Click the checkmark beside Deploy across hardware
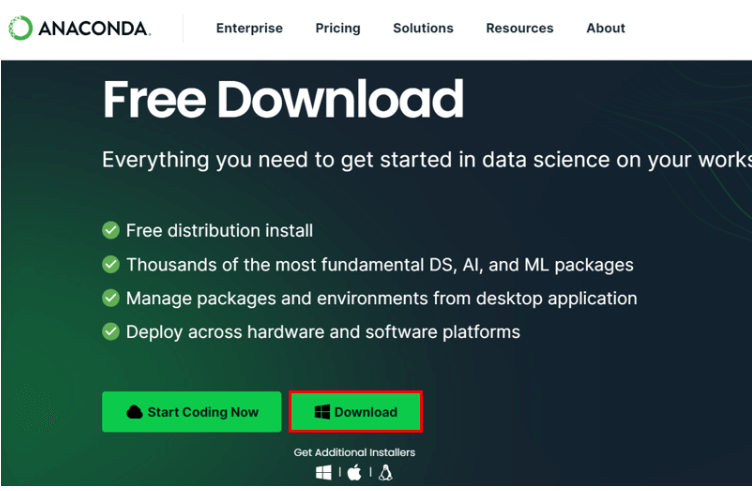Image resolution: width=752 pixels, height=491 pixels. pyautogui.click(x=111, y=331)
